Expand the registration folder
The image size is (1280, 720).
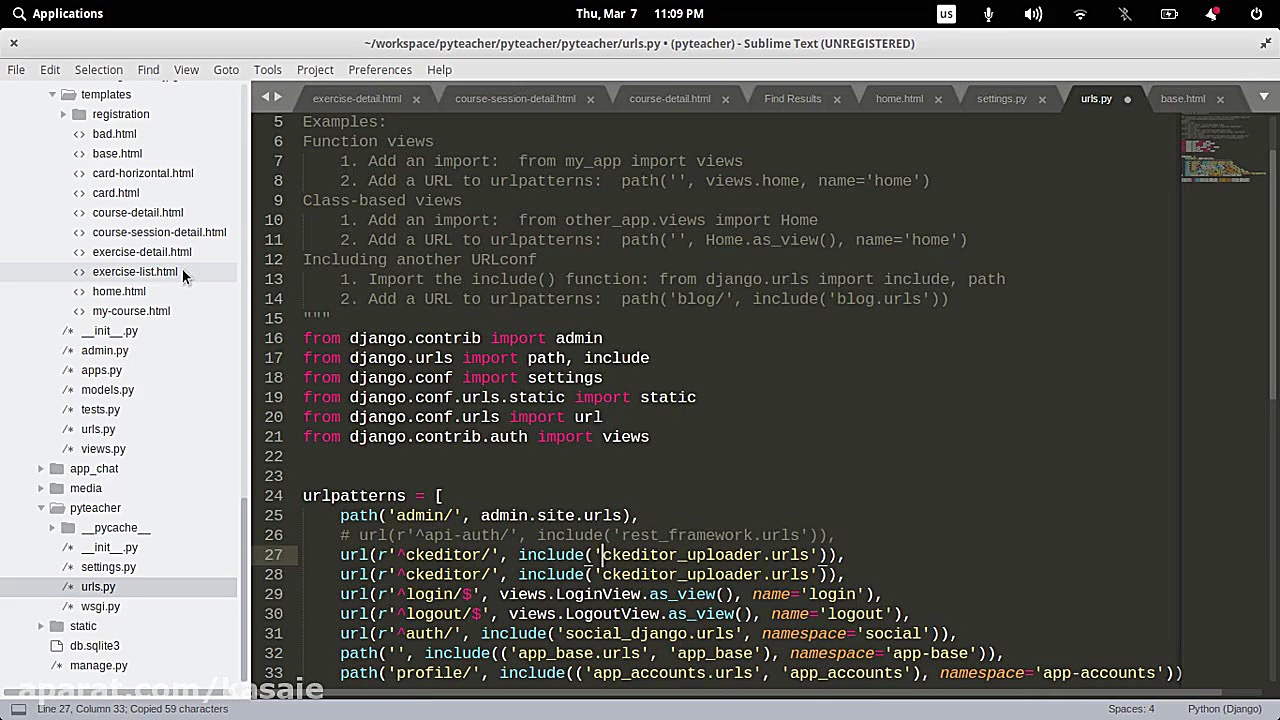point(64,115)
